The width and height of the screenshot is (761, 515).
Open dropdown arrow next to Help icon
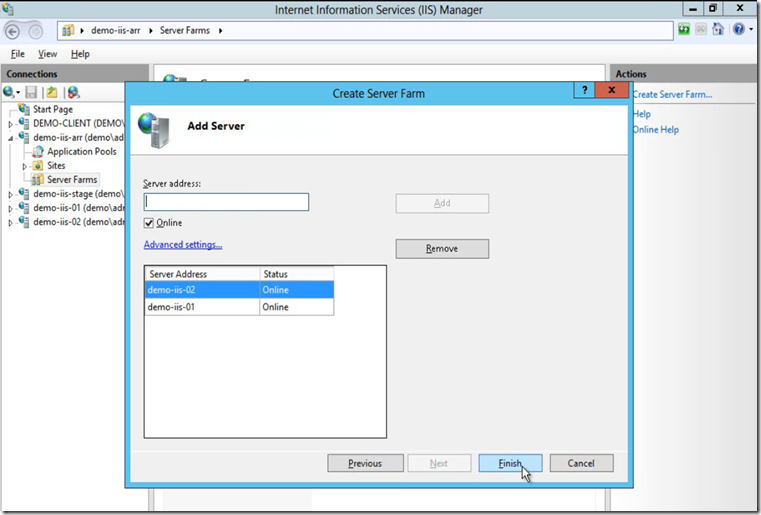tap(751, 30)
